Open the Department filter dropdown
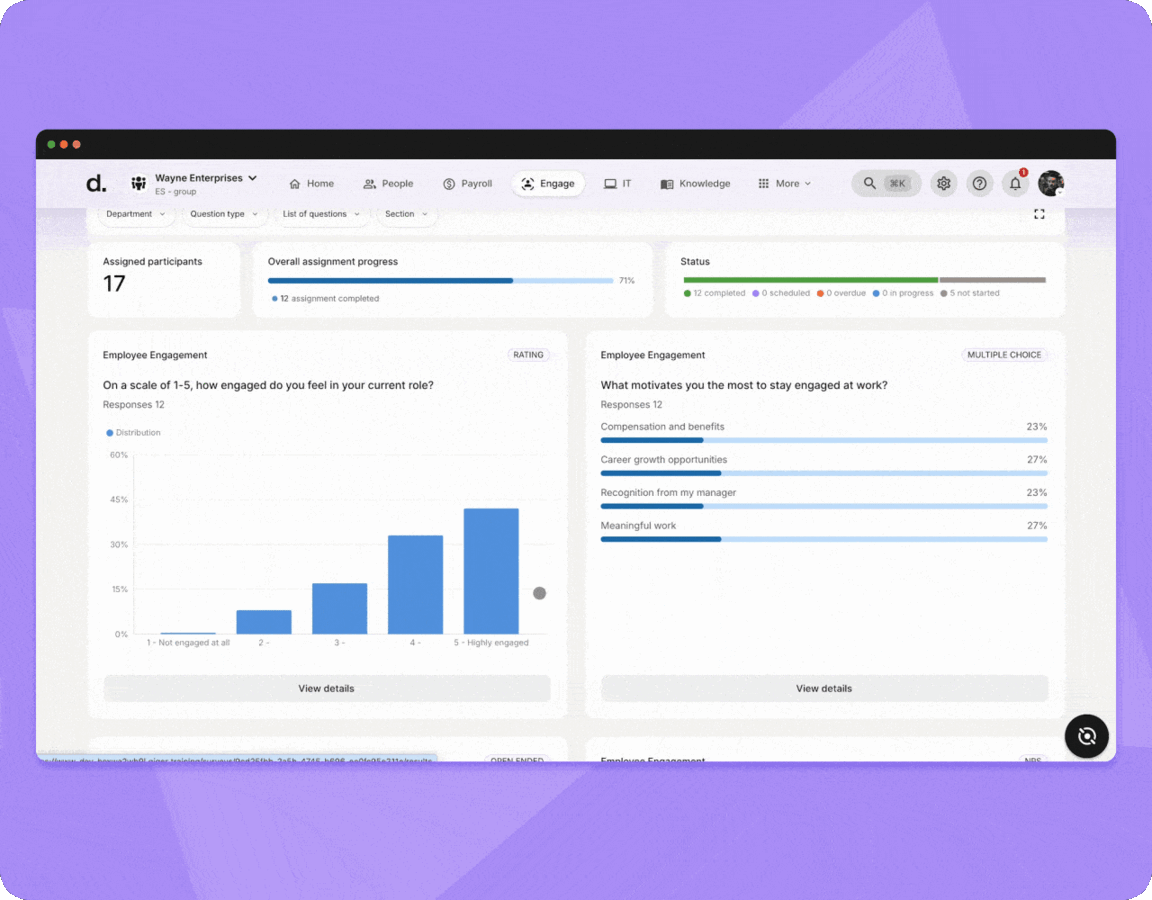 point(135,214)
